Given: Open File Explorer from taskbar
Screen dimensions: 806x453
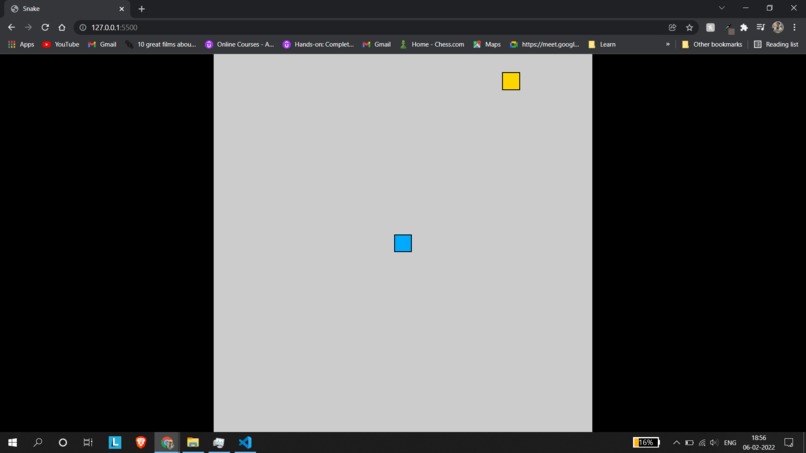Looking at the screenshot, I should pyautogui.click(x=193, y=442).
